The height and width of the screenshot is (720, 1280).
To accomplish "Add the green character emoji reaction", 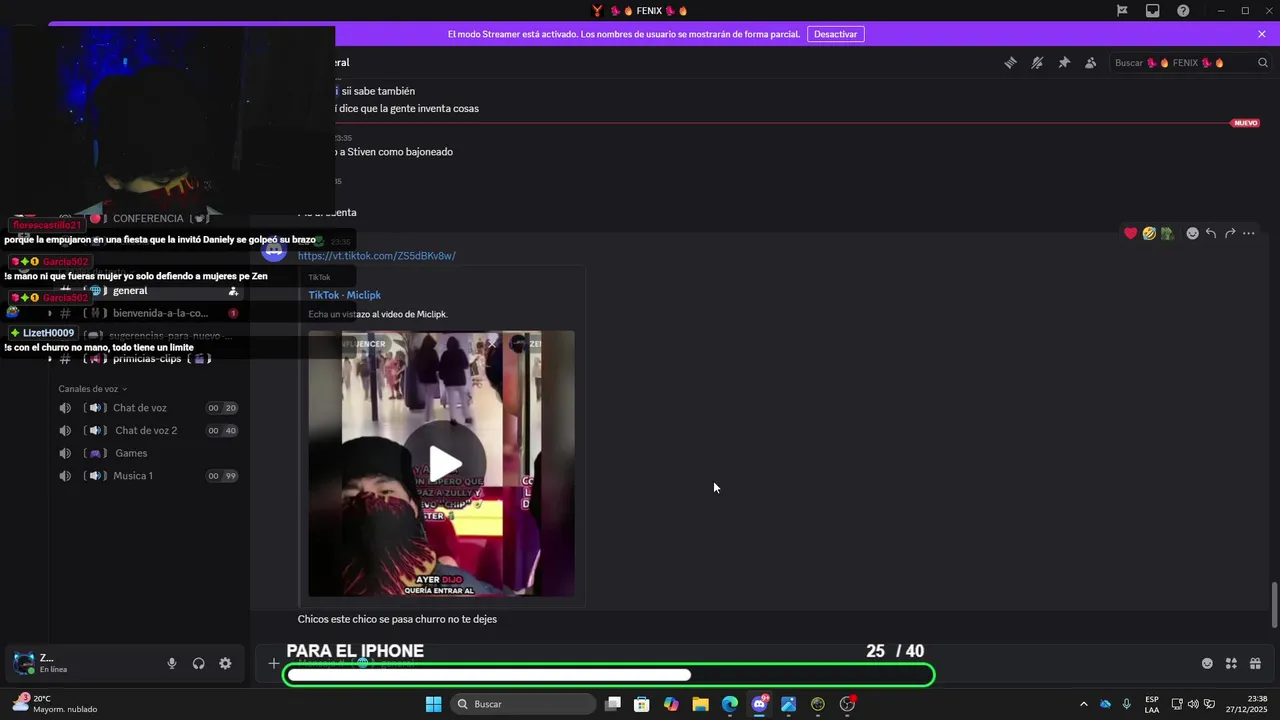I will pos(1167,233).
